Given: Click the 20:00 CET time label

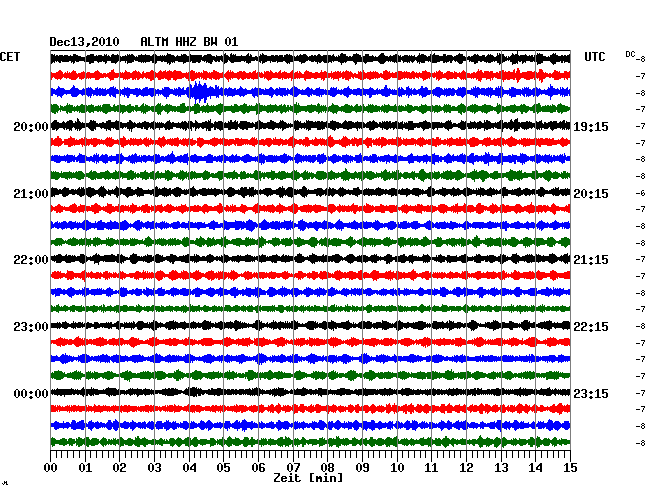Looking at the screenshot, I should (31, 127).
